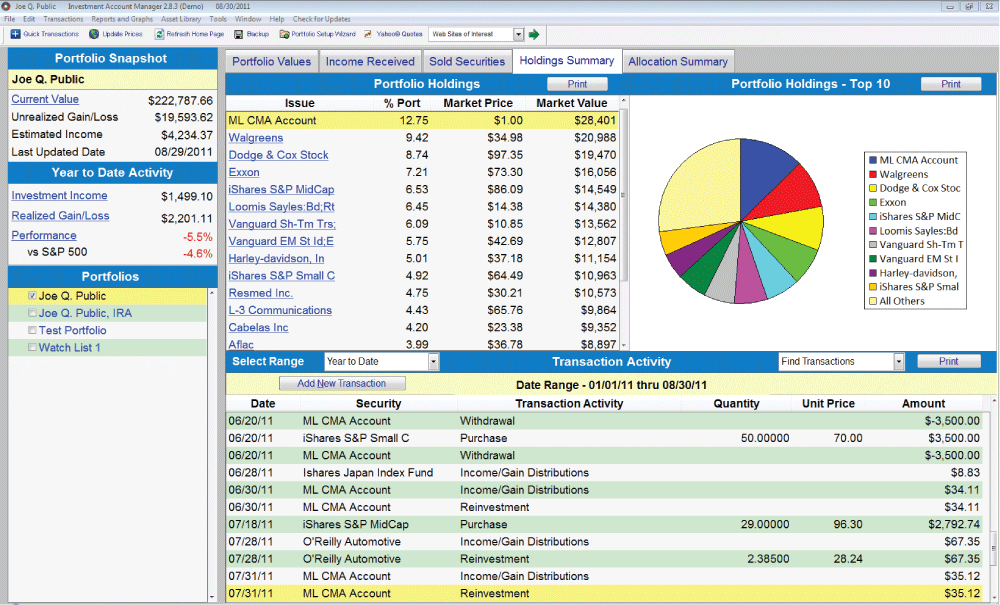Switch to the Income Received tab
This screenshot has height=605, width=1000.
point(370,62)
